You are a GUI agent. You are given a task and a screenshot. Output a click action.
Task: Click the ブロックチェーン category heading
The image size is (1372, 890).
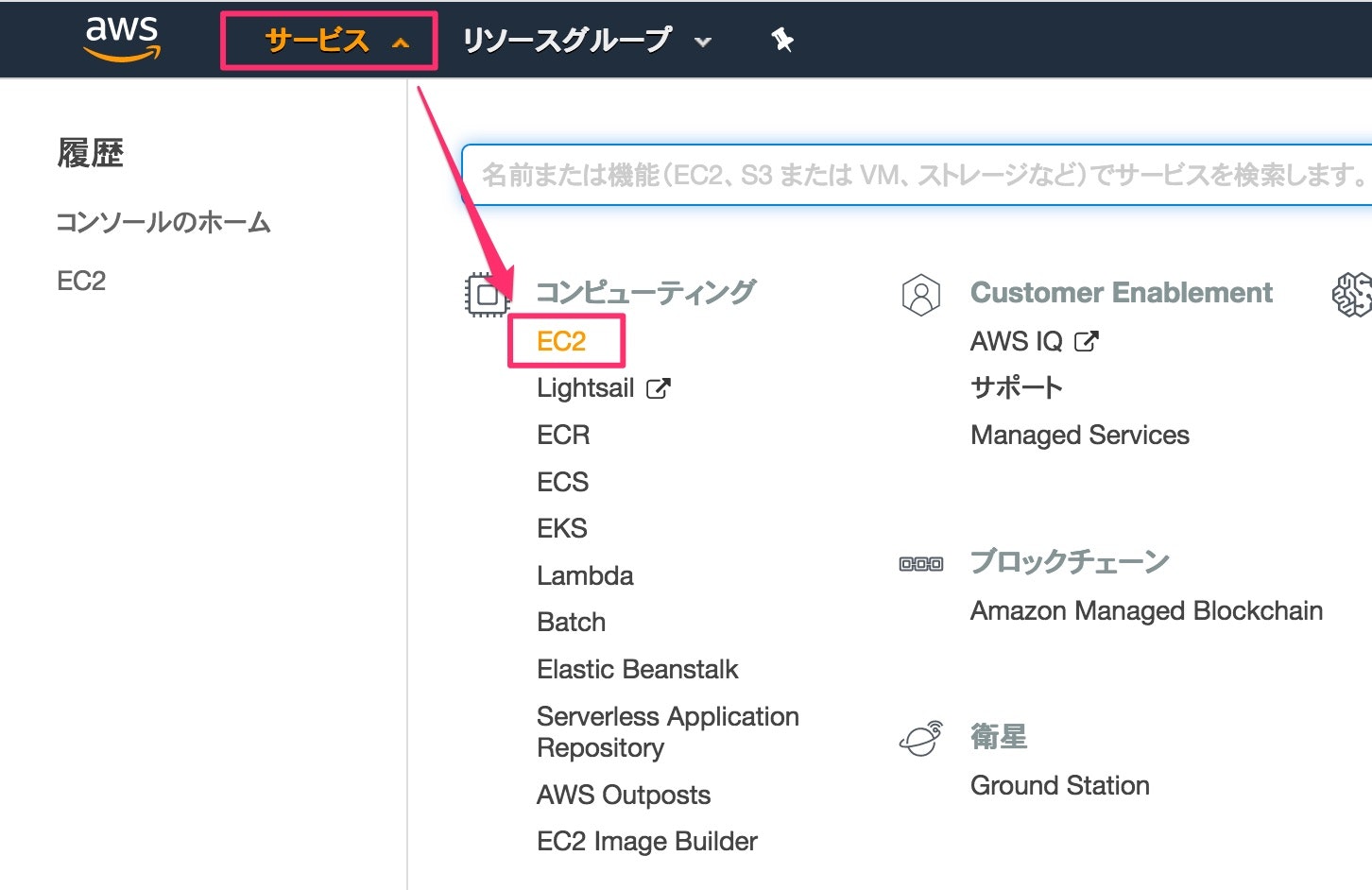coord(1071,562)
